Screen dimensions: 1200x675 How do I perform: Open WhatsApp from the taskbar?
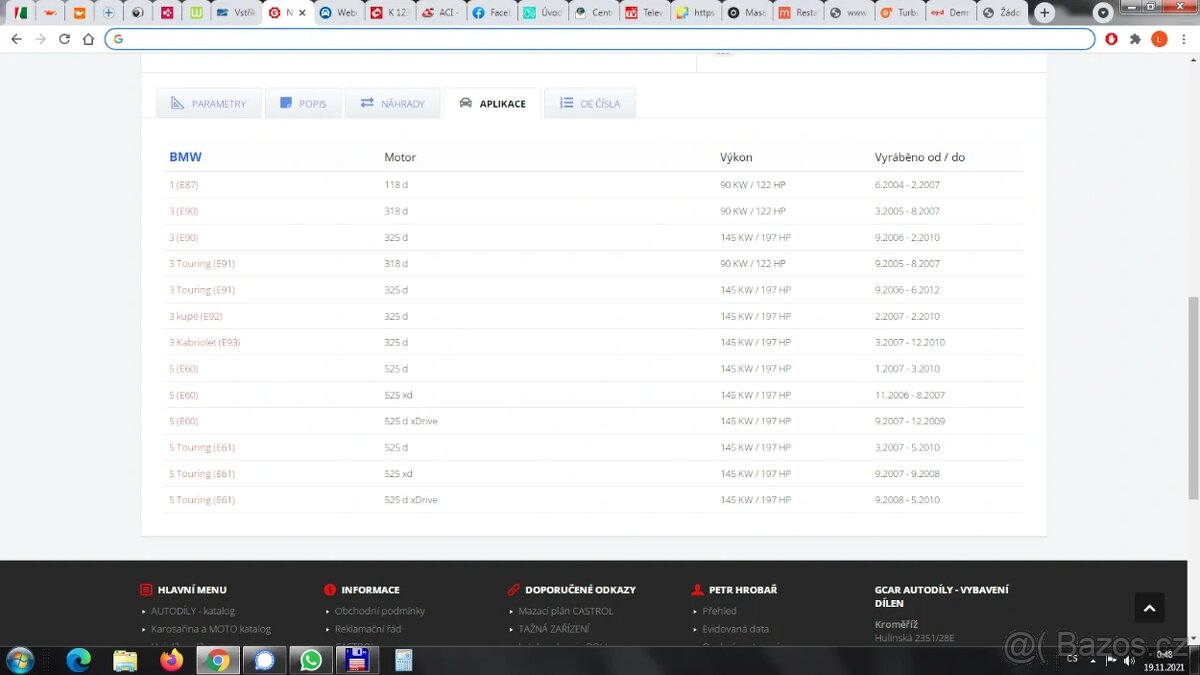coord(311,660)
